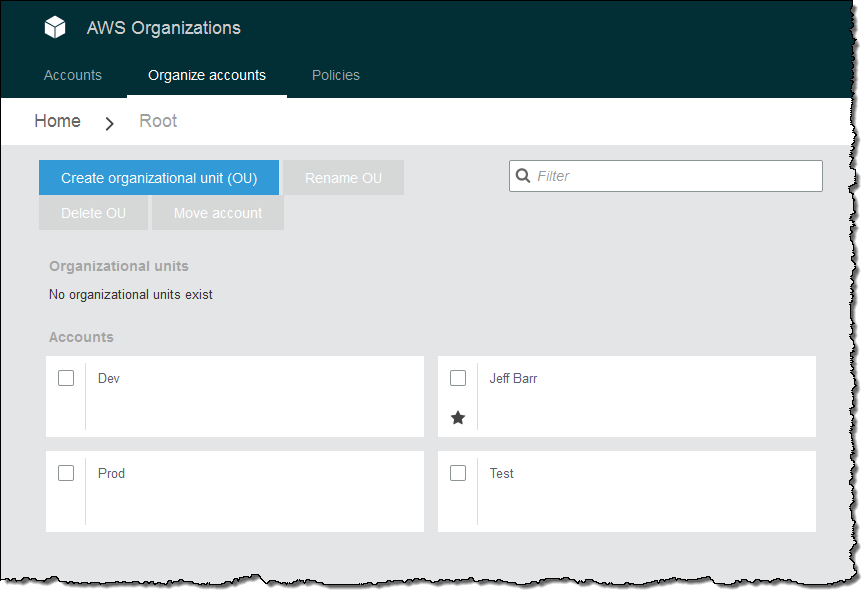Click the star icon on Jeff Barr account
867x595 pixels.
click(x=458, y=418)
